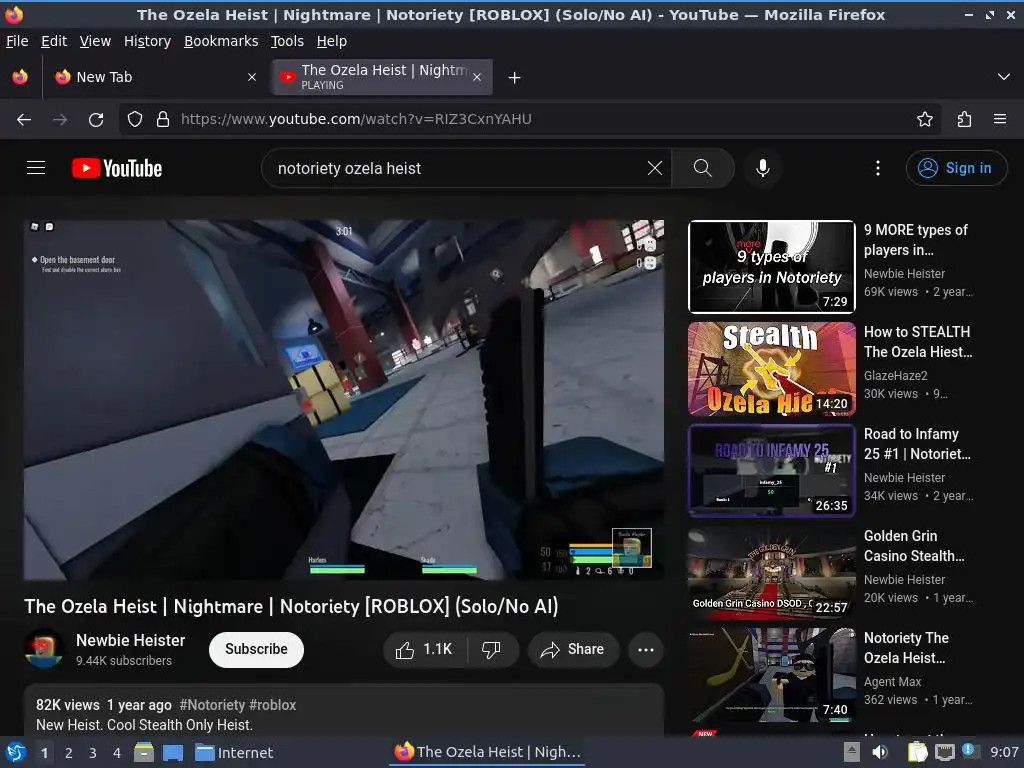
Task: Open Road to Infamy 25 thumbnail
Action: [x=771, y=471]
